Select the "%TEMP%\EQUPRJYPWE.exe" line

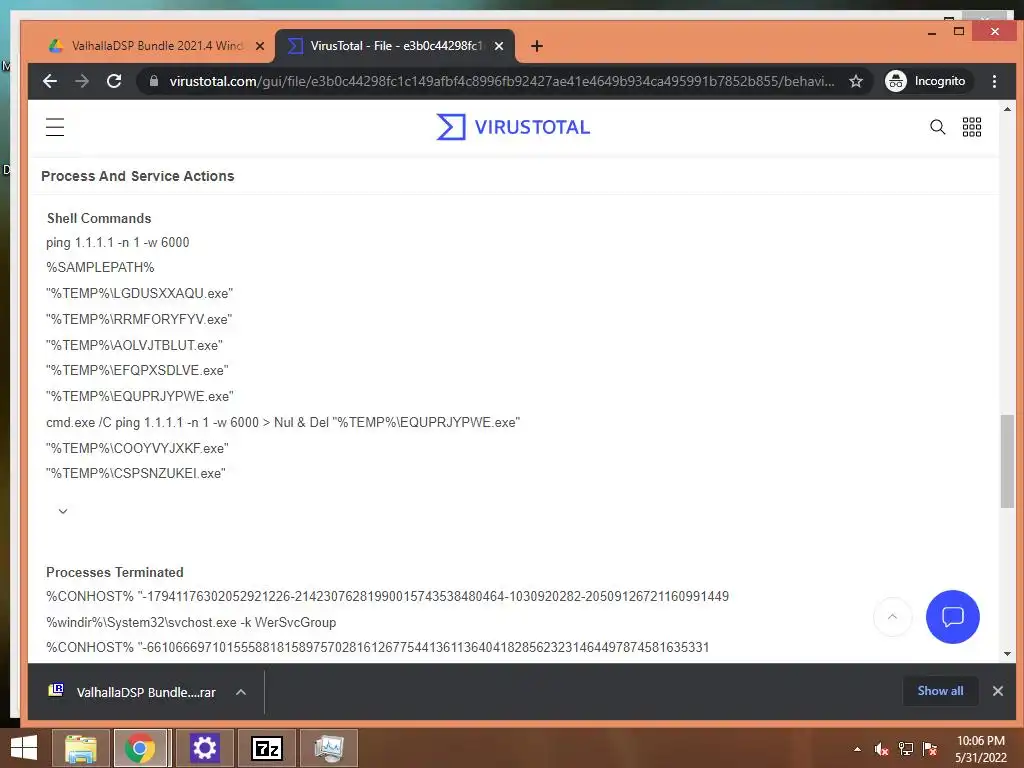click(140, 396)
